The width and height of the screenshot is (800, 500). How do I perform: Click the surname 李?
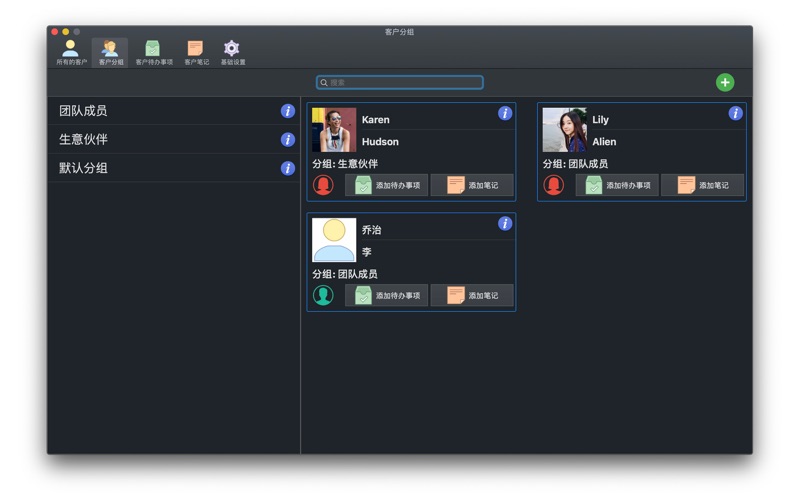[x=366, y=252]
